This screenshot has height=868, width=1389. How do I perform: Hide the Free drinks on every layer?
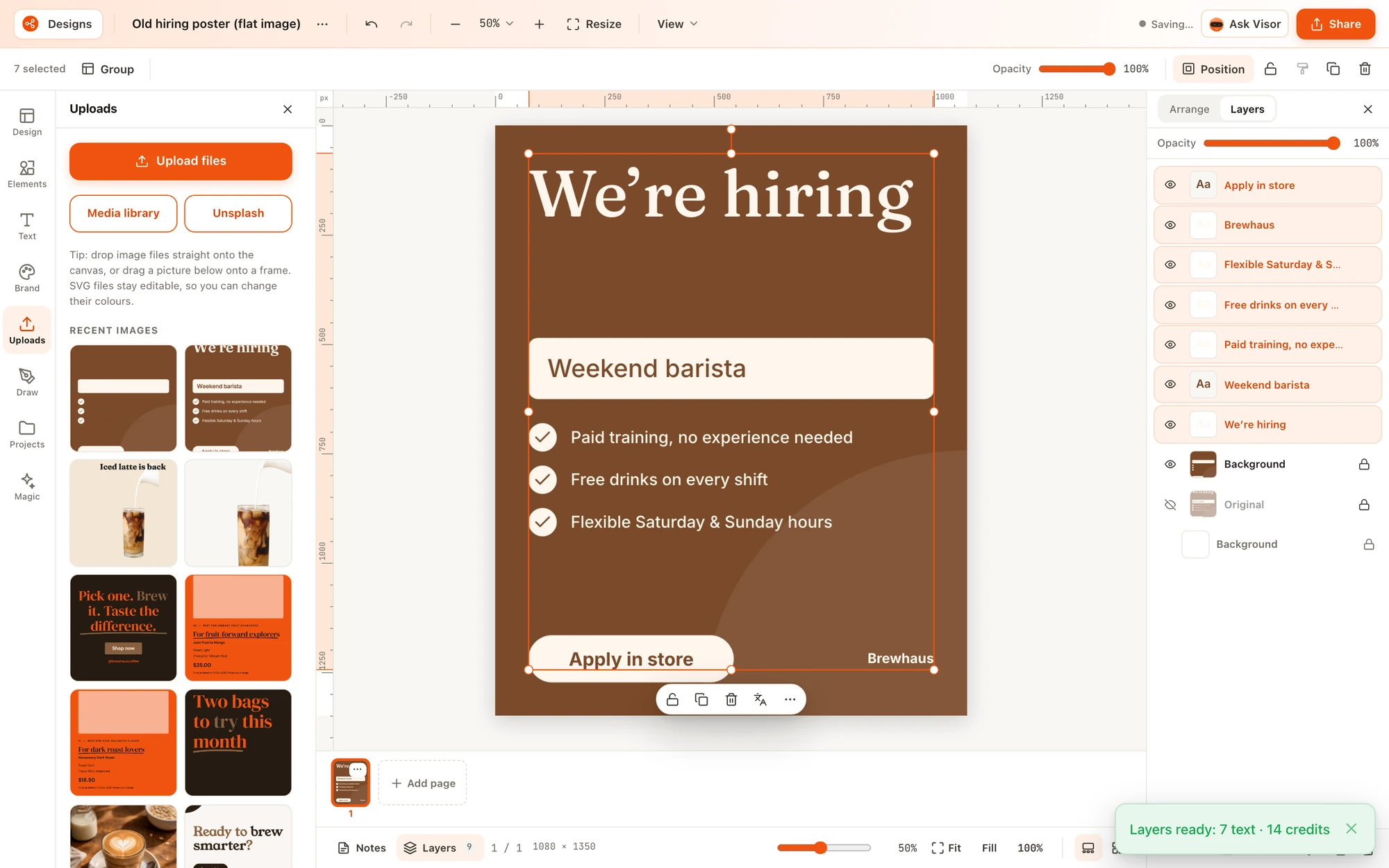click(x=1170, y=305)
